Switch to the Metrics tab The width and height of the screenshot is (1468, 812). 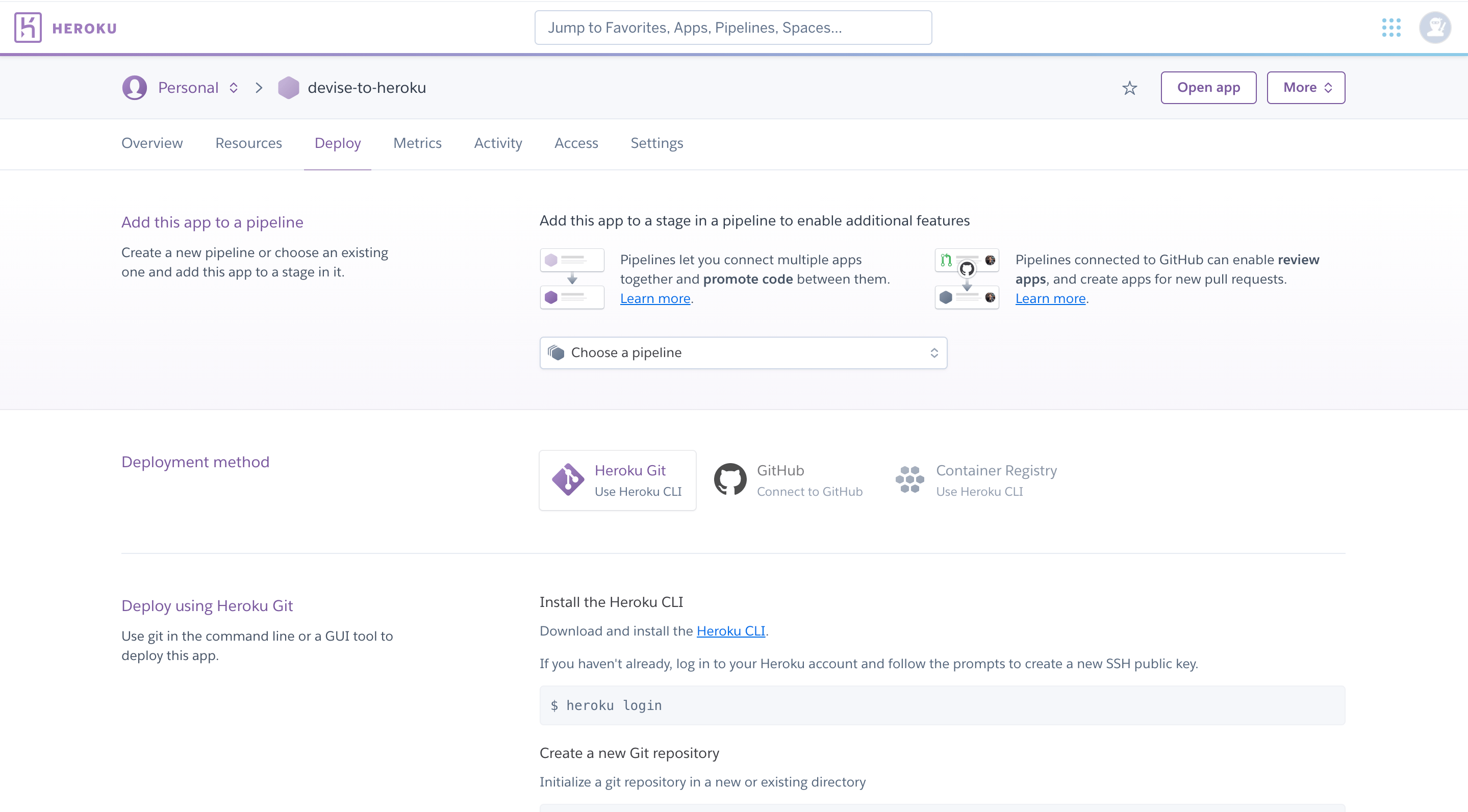point(417,143)
